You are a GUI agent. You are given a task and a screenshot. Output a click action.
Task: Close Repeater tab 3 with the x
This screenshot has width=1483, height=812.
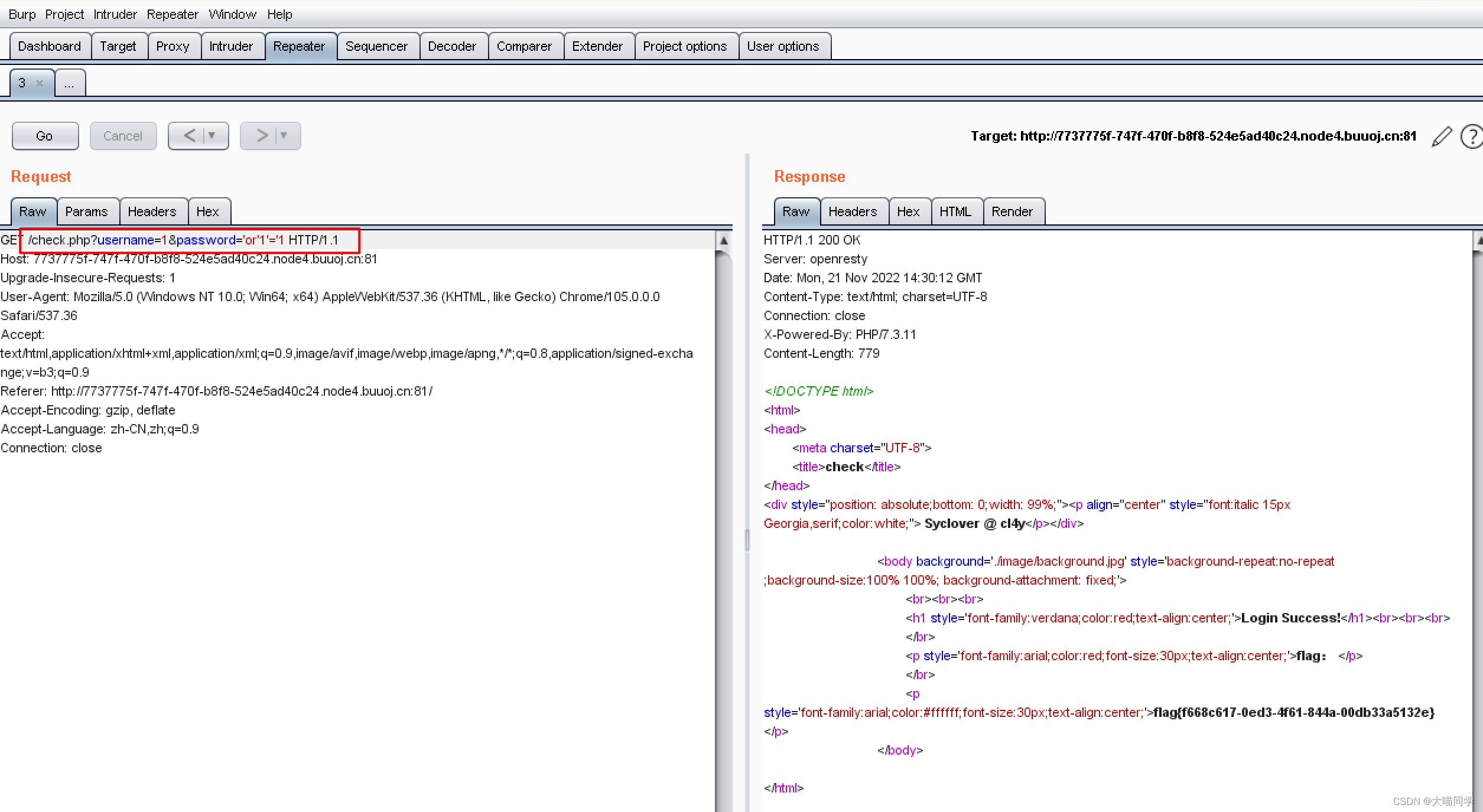(x=40, y=83)
